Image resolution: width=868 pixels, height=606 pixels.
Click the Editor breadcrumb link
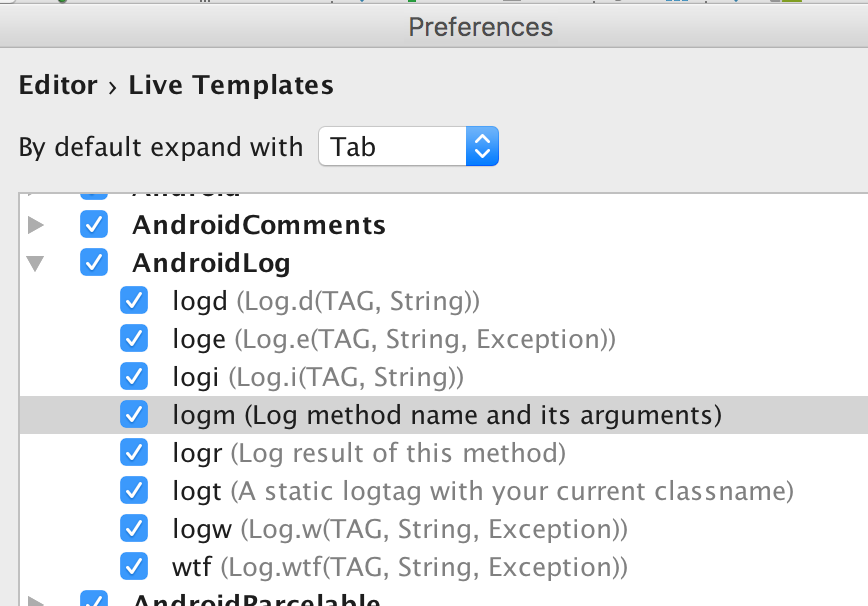click(57, 85)
